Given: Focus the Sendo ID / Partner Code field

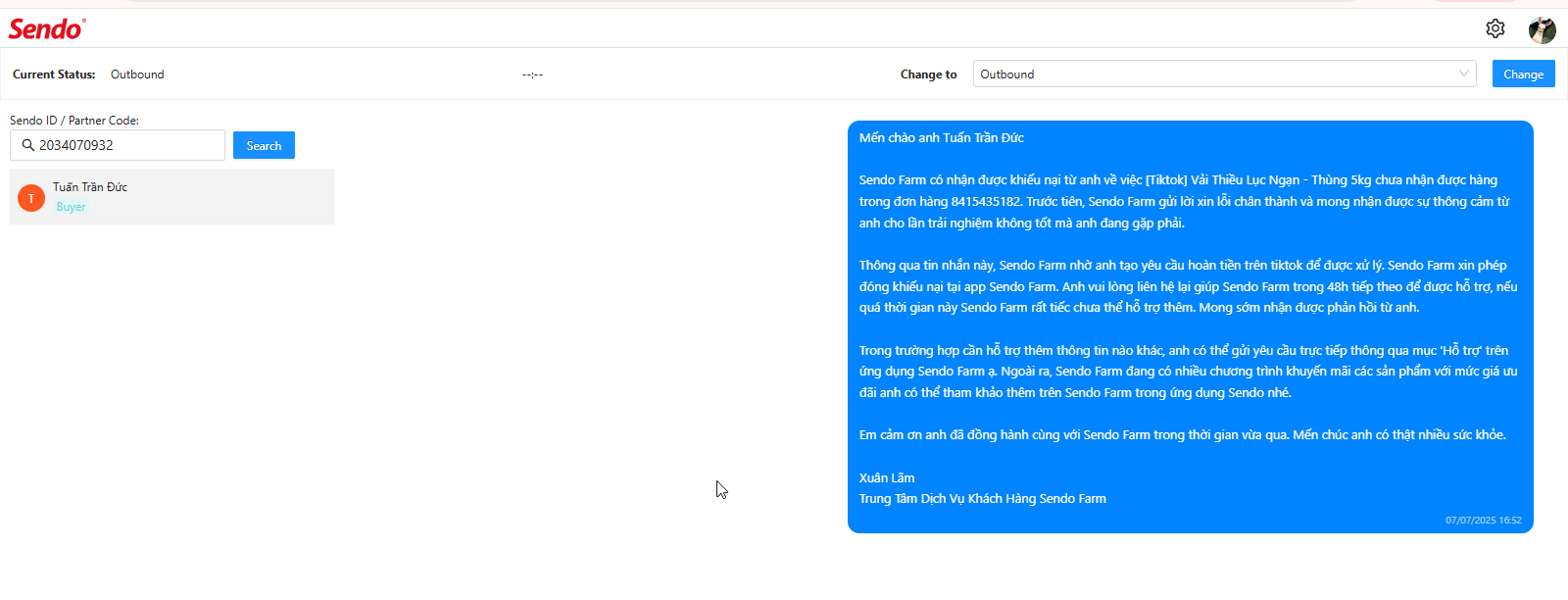Looking at the screenshot, I should click(x=118, y=145).
